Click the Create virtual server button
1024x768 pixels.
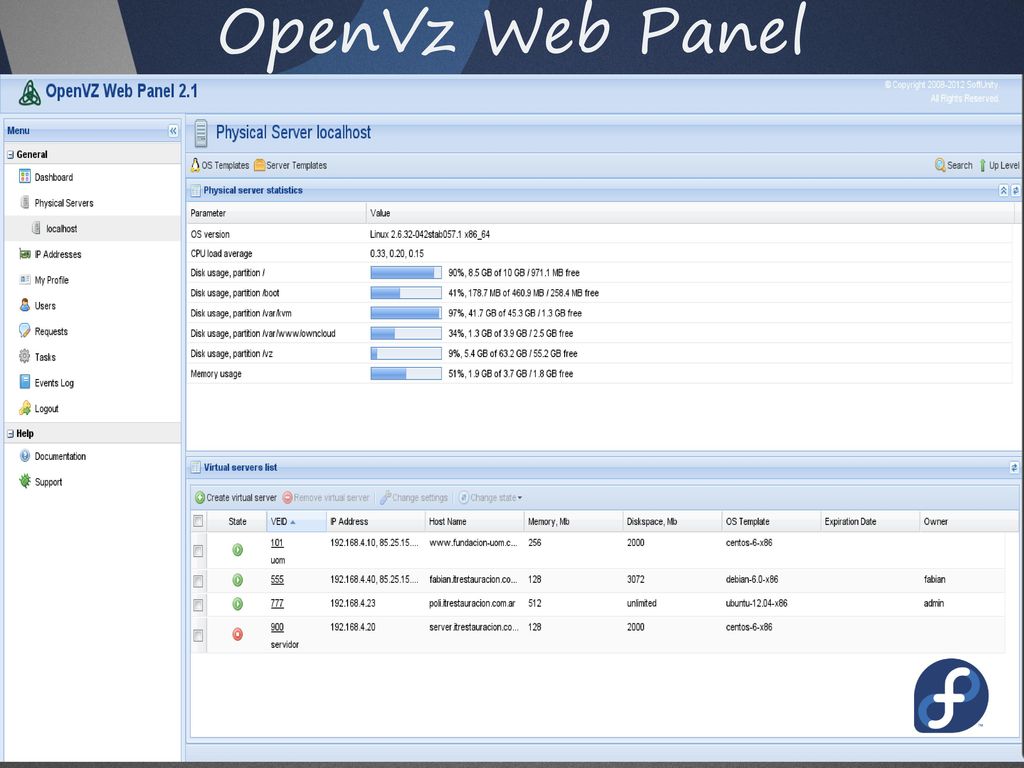tap(236, 498)
